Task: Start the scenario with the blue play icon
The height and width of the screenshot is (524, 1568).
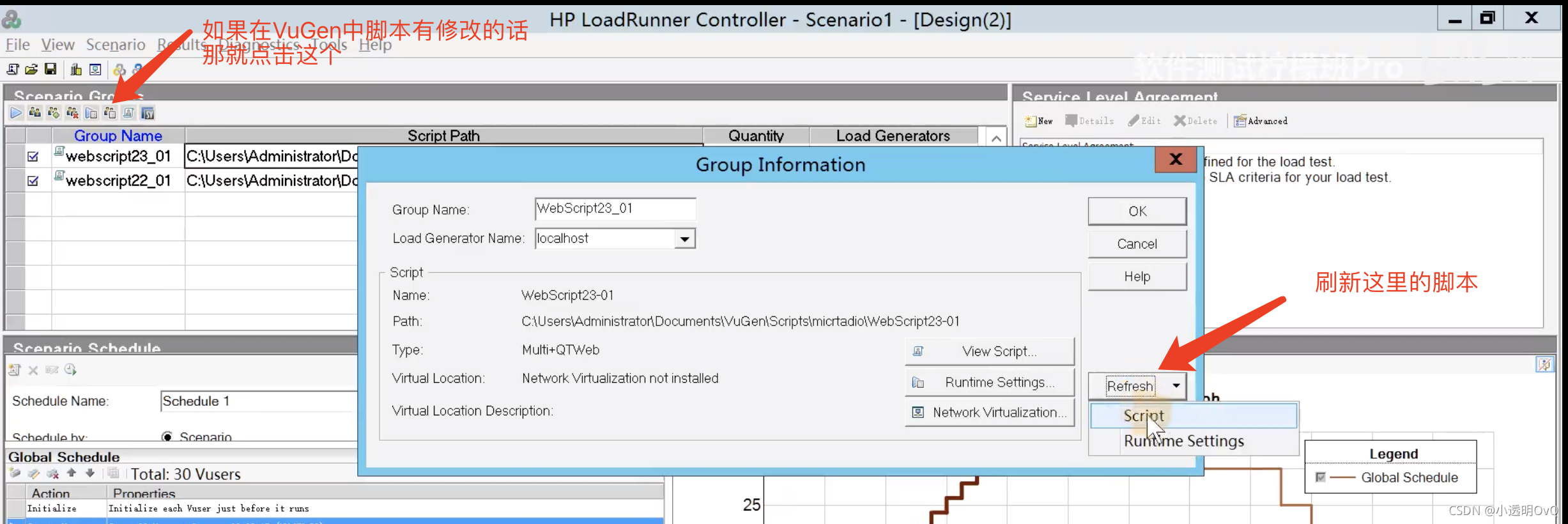Action: point(16,113)
